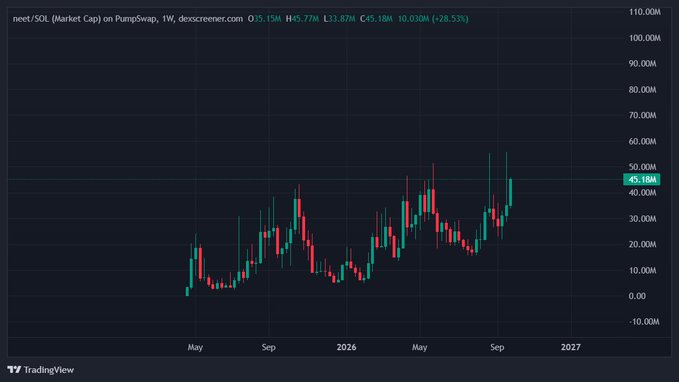
Task: Click the close value 45.18M
Action: [x=379, y=19]
